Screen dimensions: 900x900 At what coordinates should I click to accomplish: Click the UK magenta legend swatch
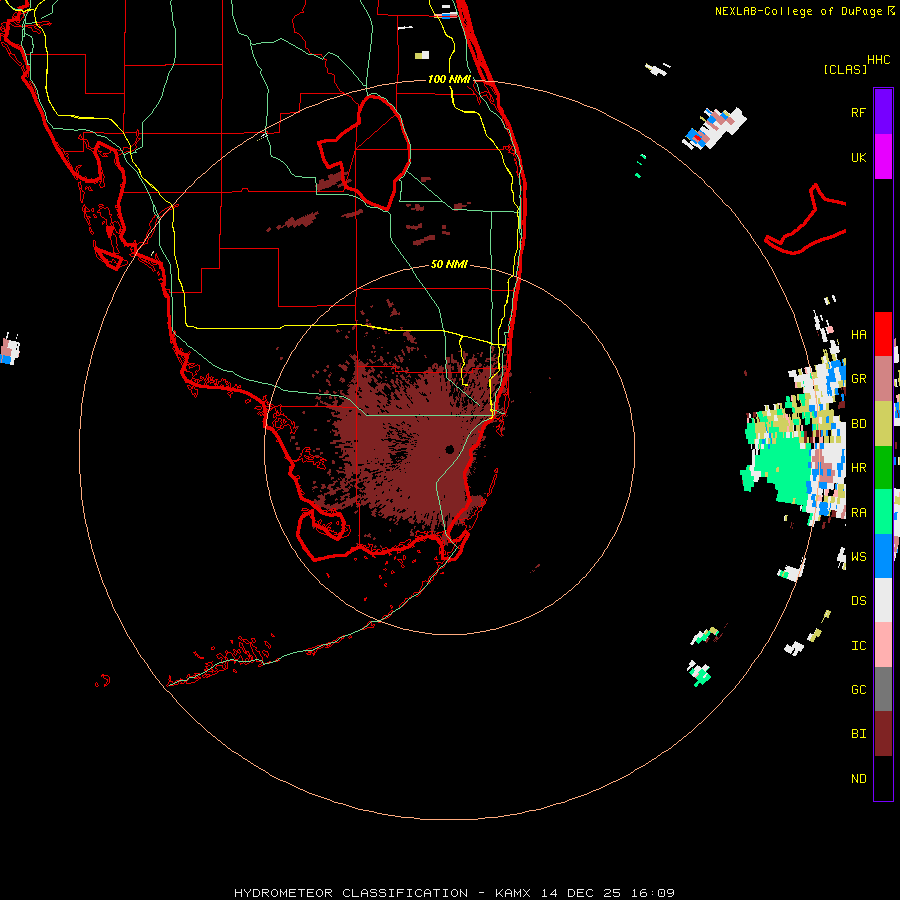click(883, 157)
